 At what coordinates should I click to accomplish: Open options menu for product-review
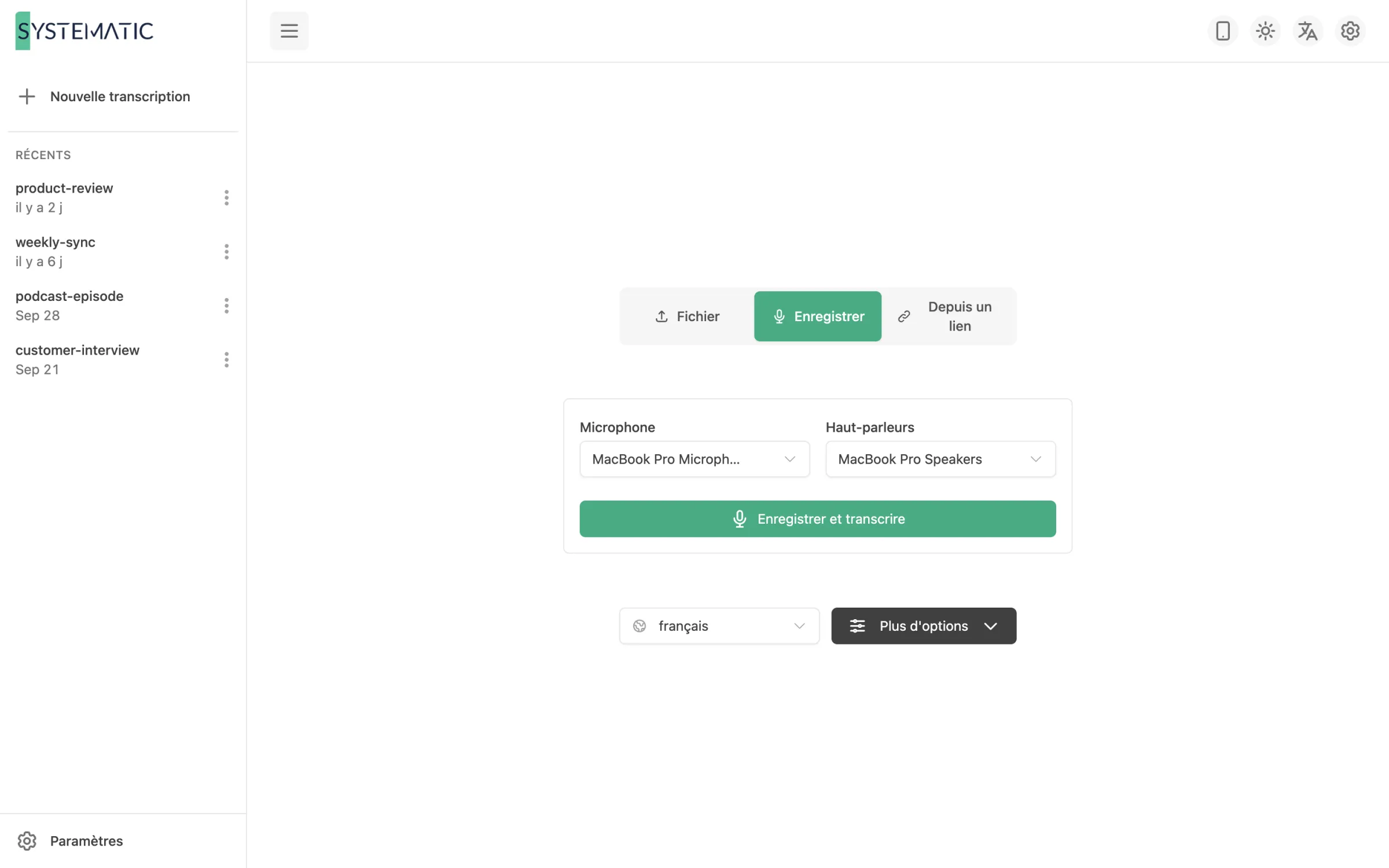(226, 197)
